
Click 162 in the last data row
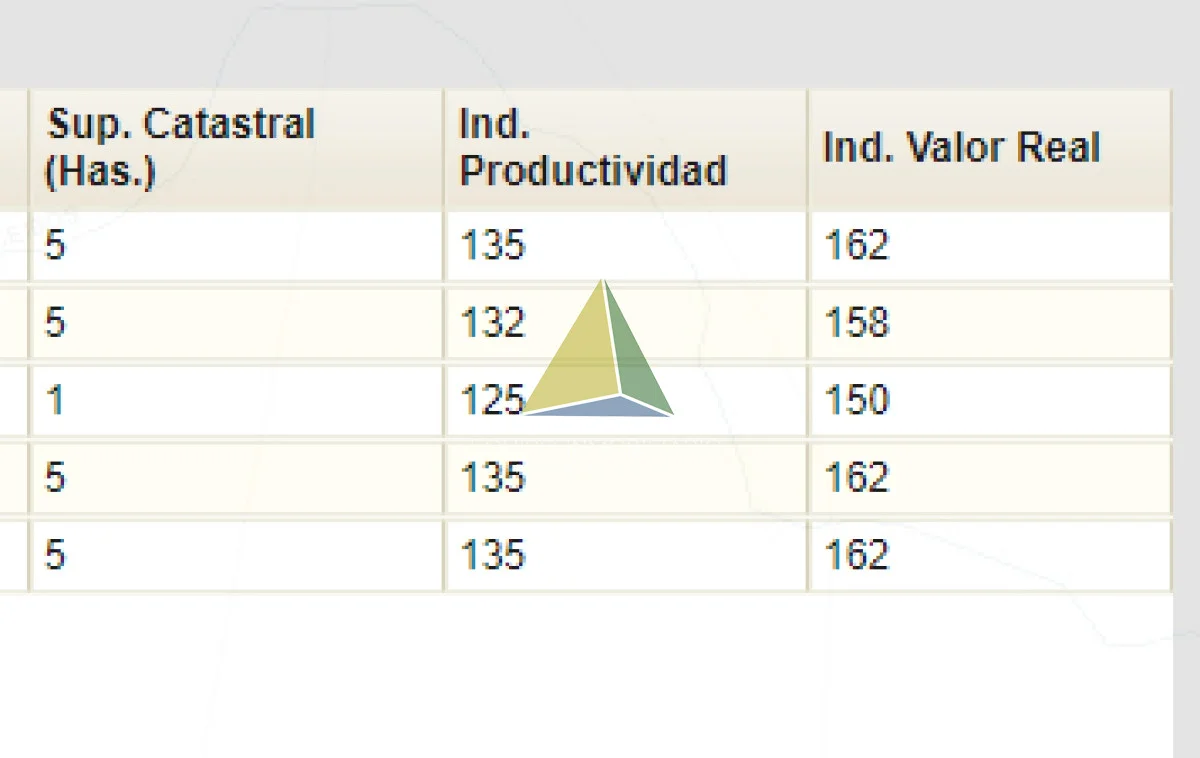857,554
